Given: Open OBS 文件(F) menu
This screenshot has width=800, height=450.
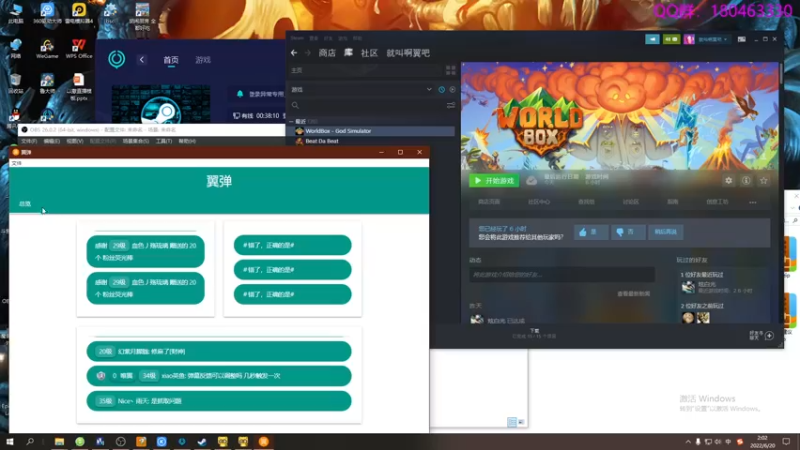Looking at the screenshot, I should [29, 141].
